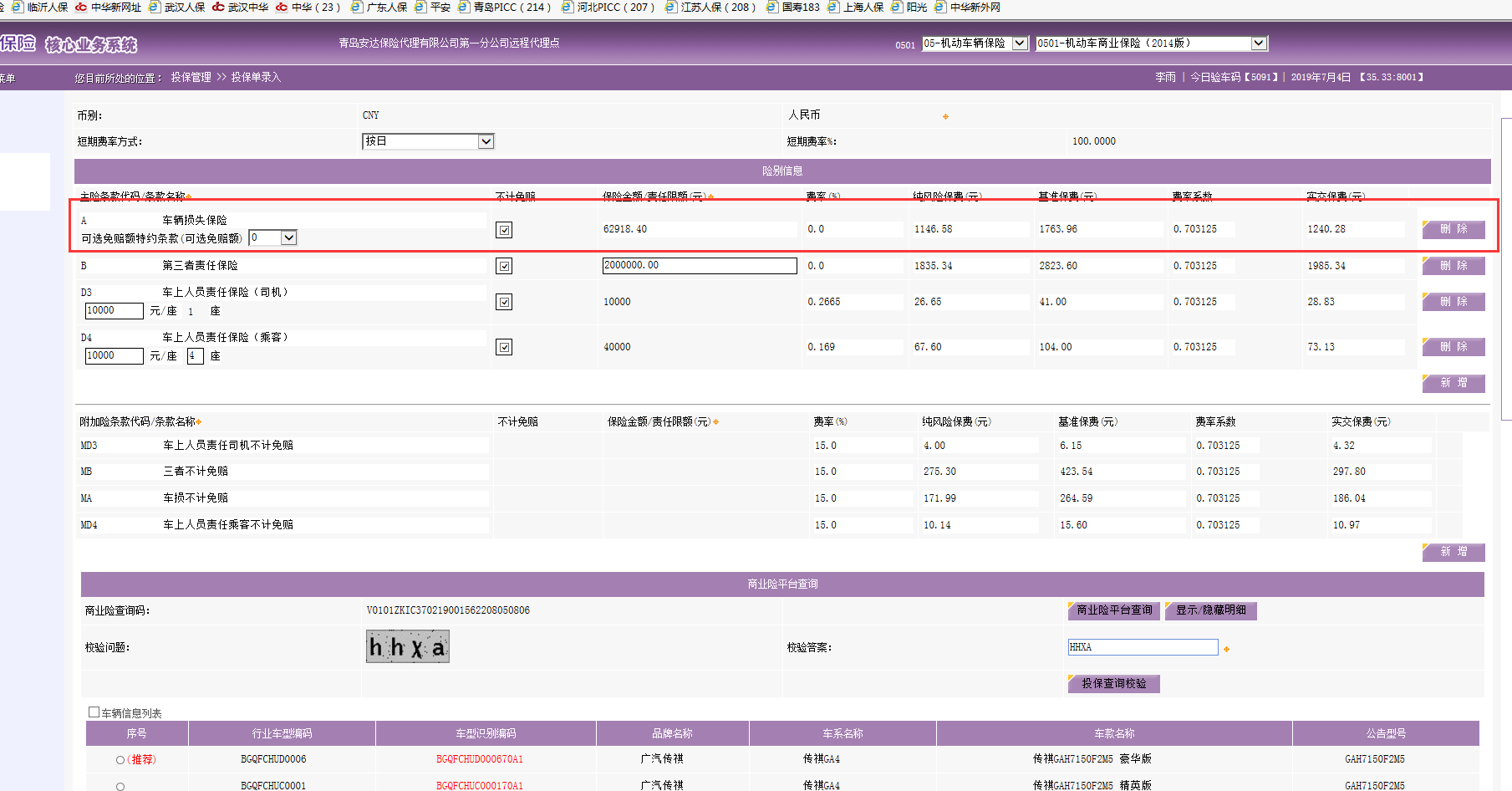This screenshot has height=791, width=1512.
Task: Open the 阳光 bookmark
Action: pyautogui.click(x=916, y=7)
